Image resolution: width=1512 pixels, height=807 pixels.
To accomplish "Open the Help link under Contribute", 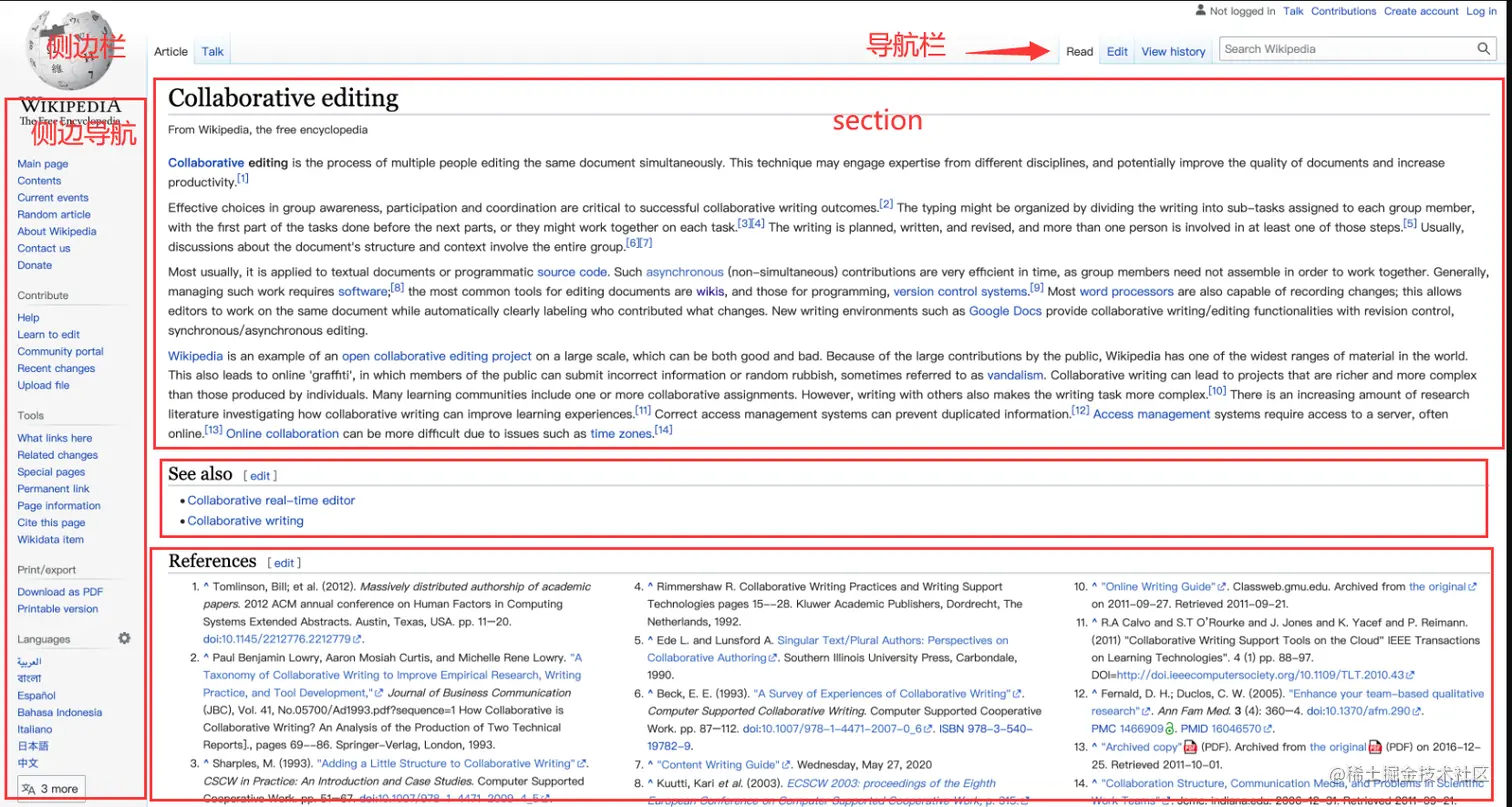I will pyautogui.click(x=28, y=318).
